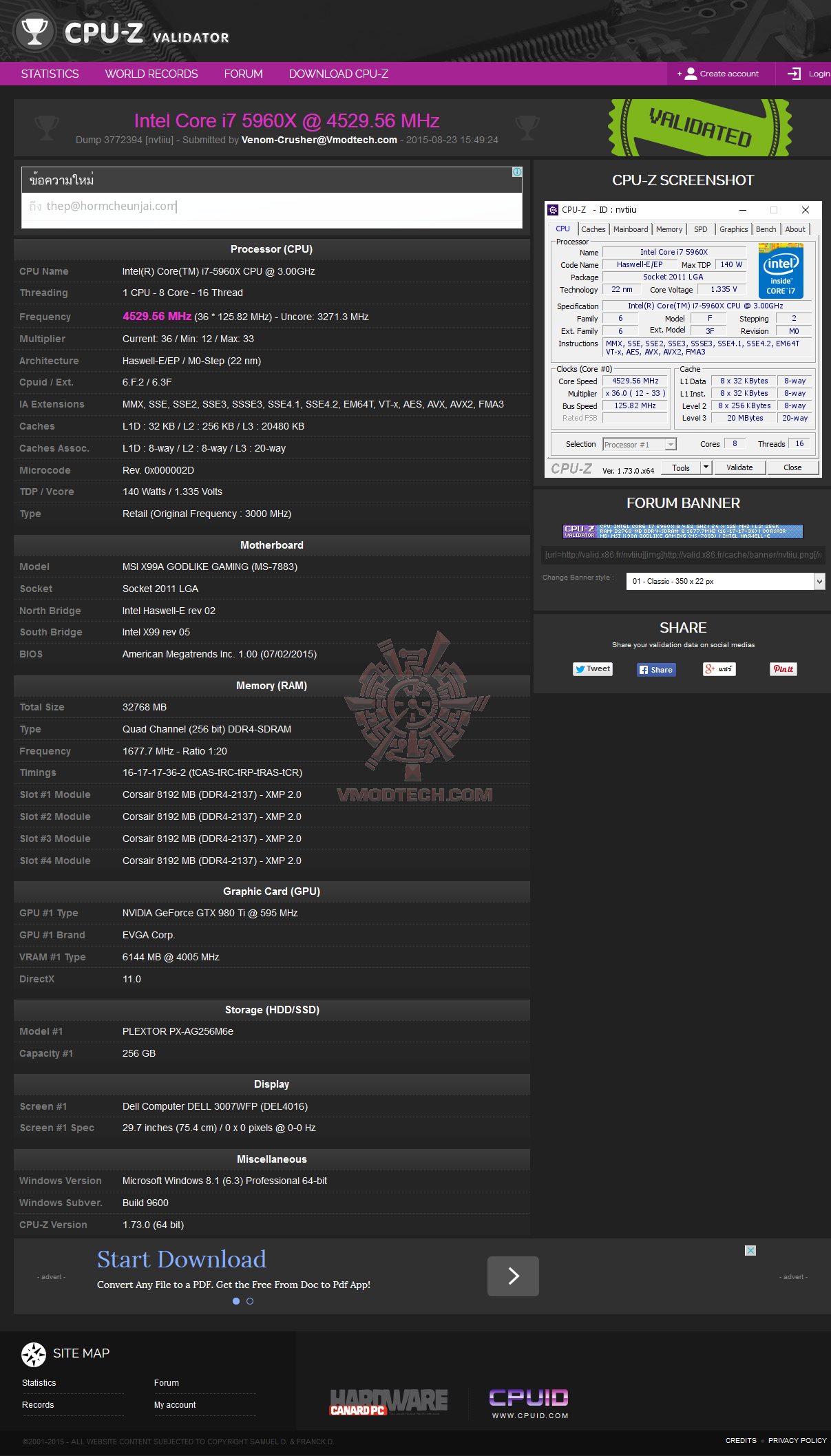This screenshot has width=831, height=1456.
Task: Open Venom-Crusher@Vmodtech.com submitter link
Action: tap(319, 140)
